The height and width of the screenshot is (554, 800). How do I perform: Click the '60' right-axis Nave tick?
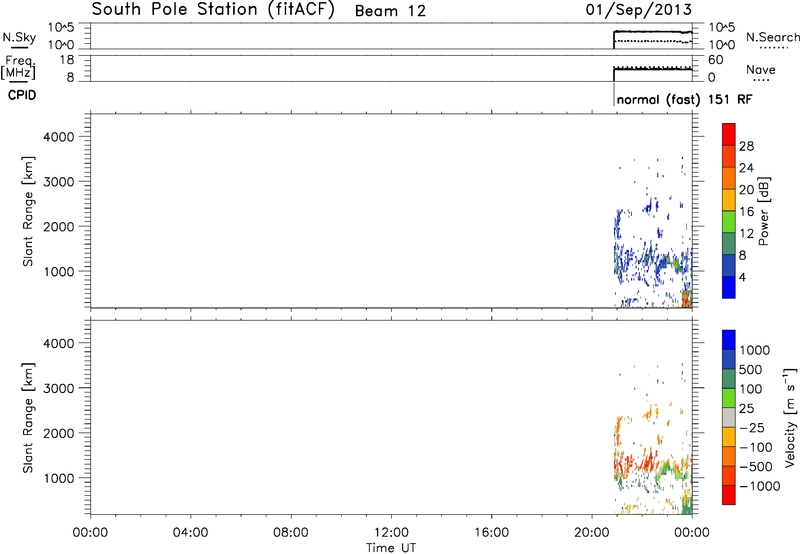tap(715, 60)
